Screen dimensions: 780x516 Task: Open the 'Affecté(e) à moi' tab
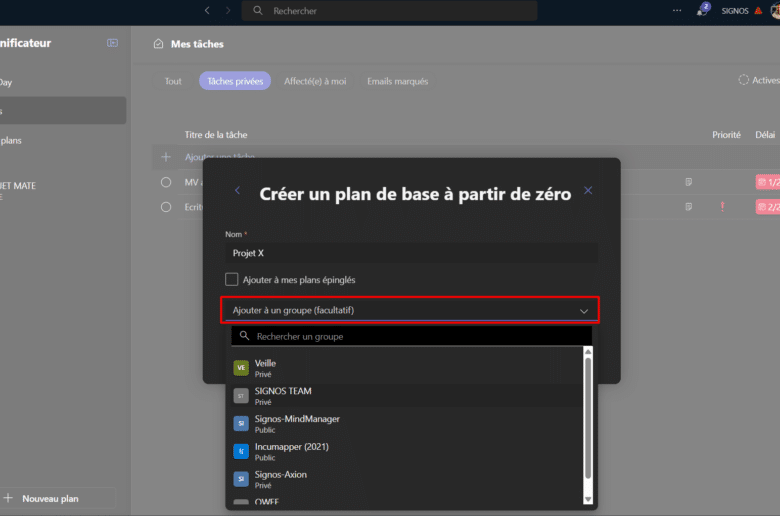click(314, 81)
